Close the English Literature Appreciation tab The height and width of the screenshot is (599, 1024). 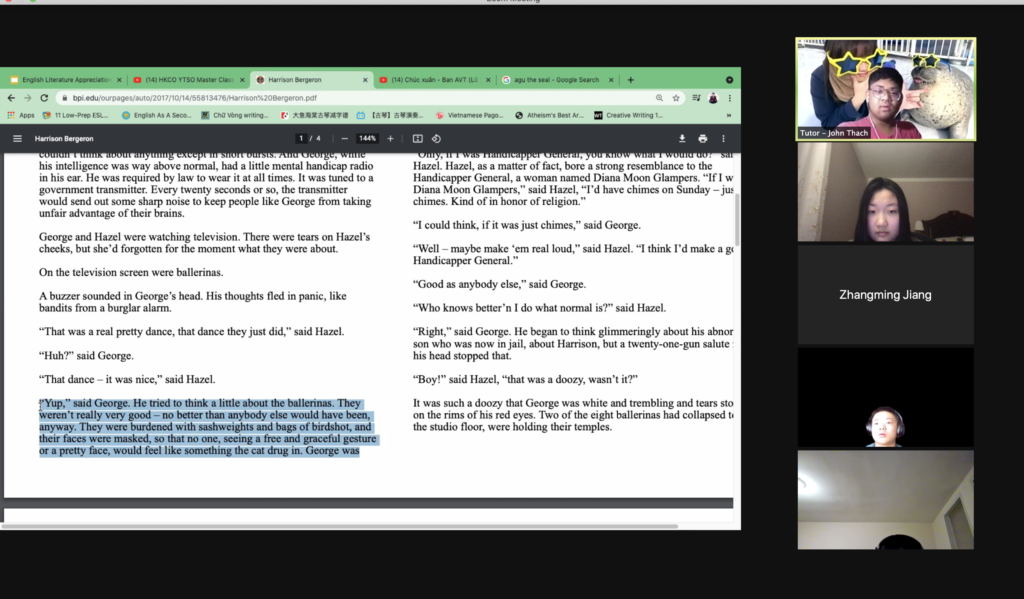click(119, 80)
